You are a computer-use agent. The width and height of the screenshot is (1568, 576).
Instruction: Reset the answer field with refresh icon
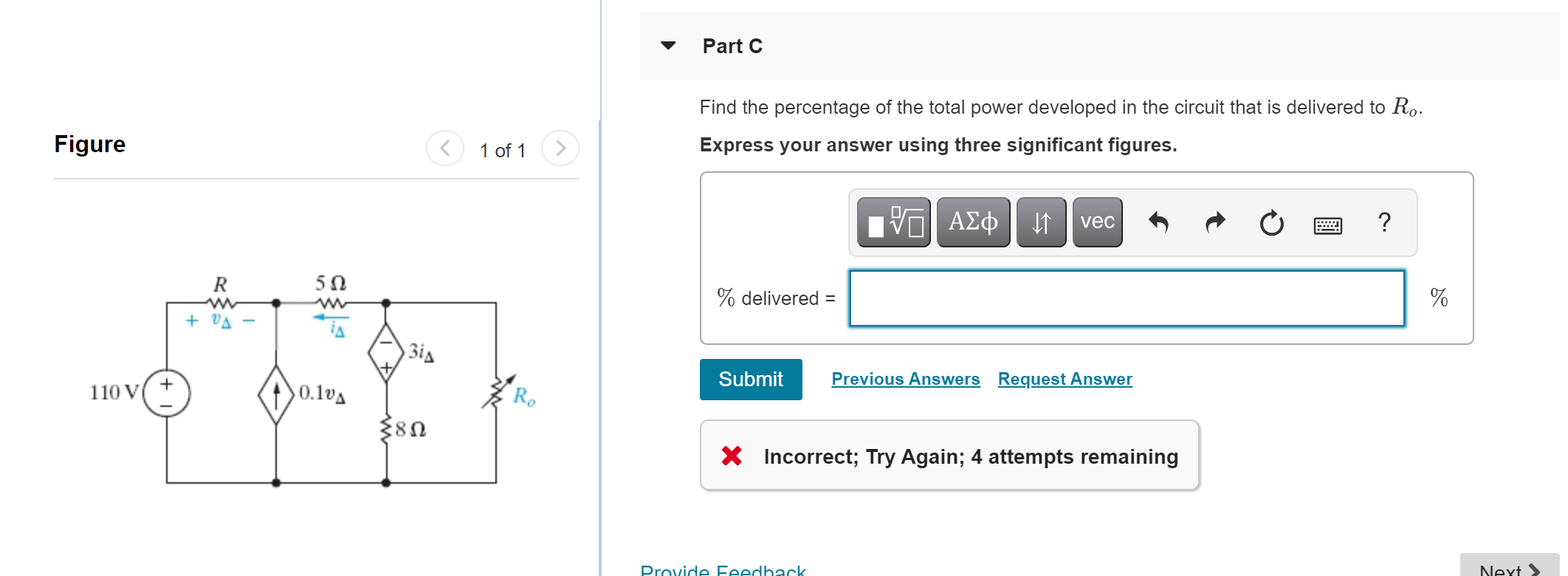click(x=1270, y=222)
